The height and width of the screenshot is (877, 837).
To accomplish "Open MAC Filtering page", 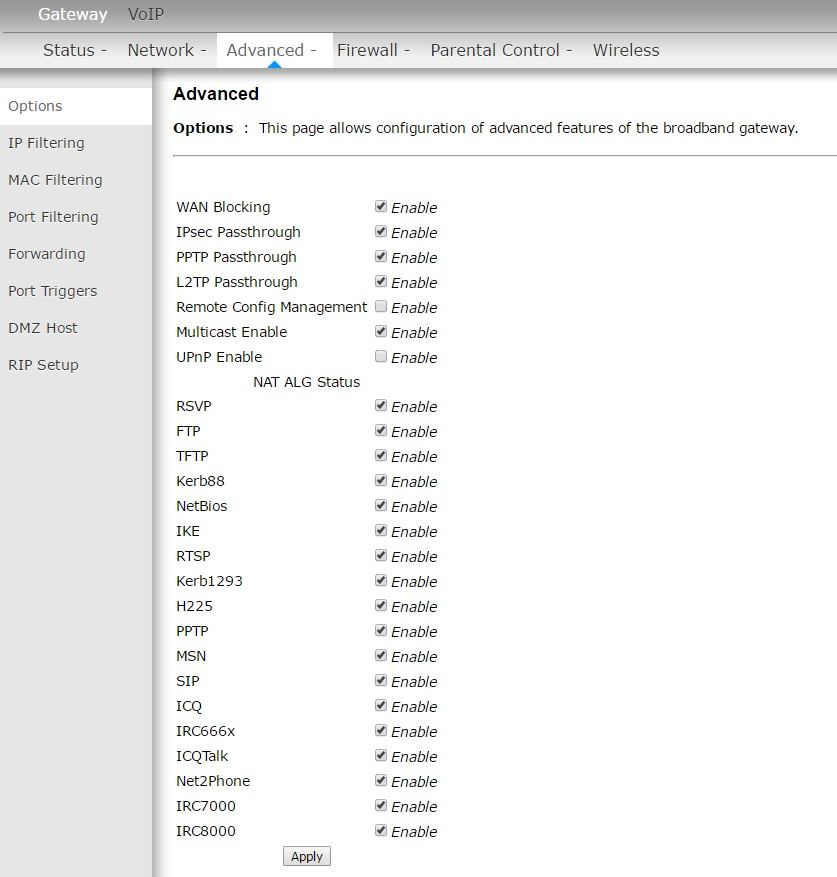I will coord(55,180).
